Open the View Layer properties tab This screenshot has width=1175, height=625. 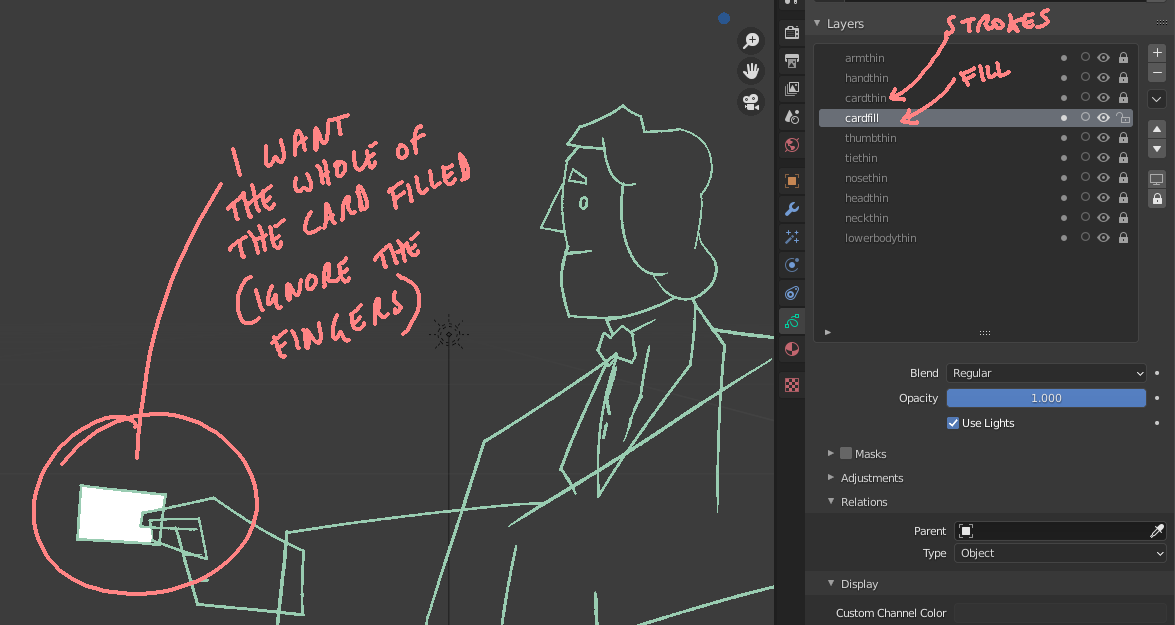791,88
